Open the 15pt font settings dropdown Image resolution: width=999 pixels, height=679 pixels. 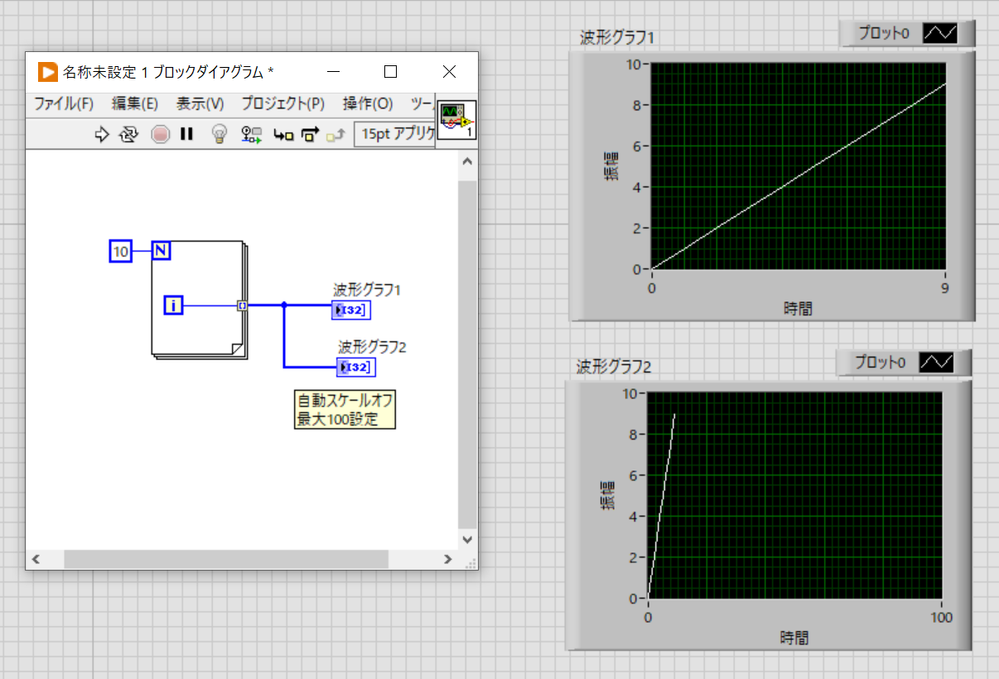pyautogui.click(x=395, y=134)
